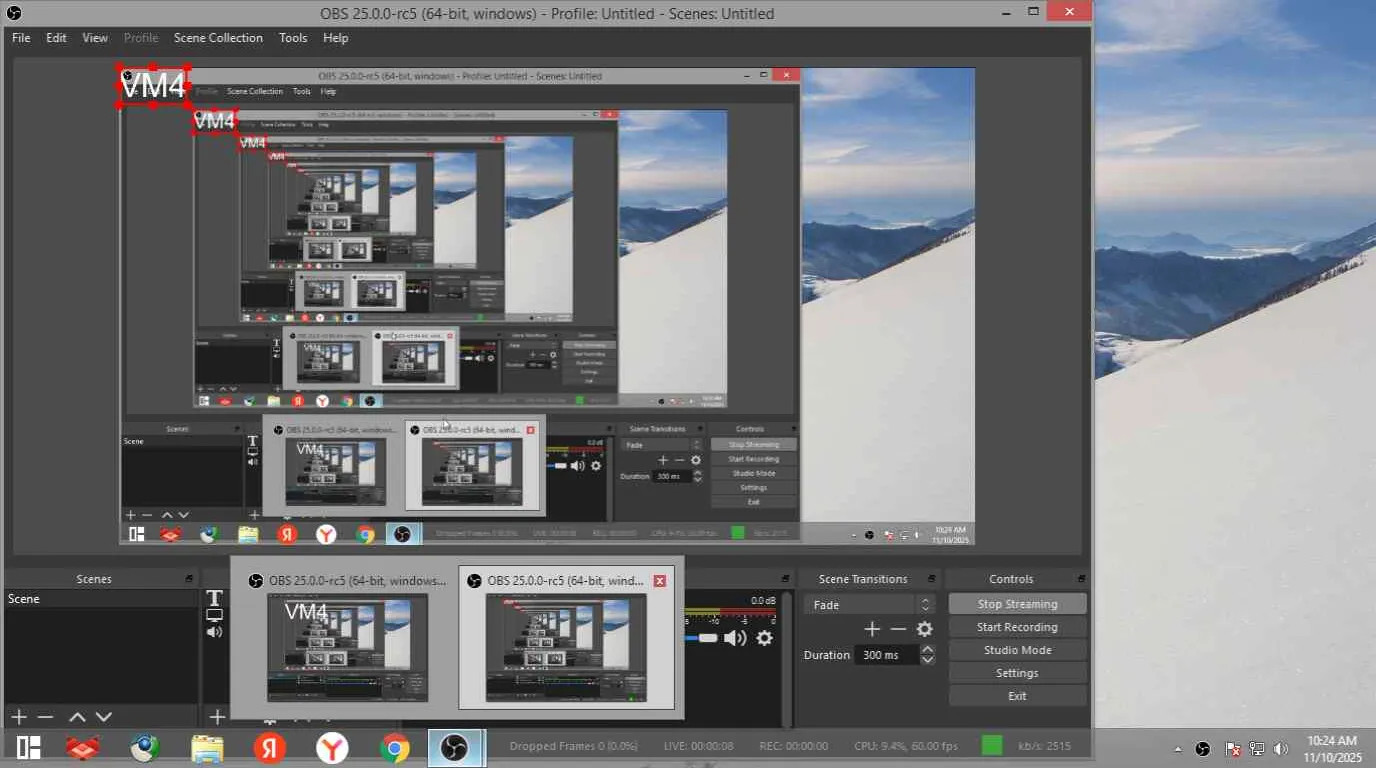Screen dimensions: 1376x768
Task: Click the kb/s bitrate status text
Action: 1044,746
